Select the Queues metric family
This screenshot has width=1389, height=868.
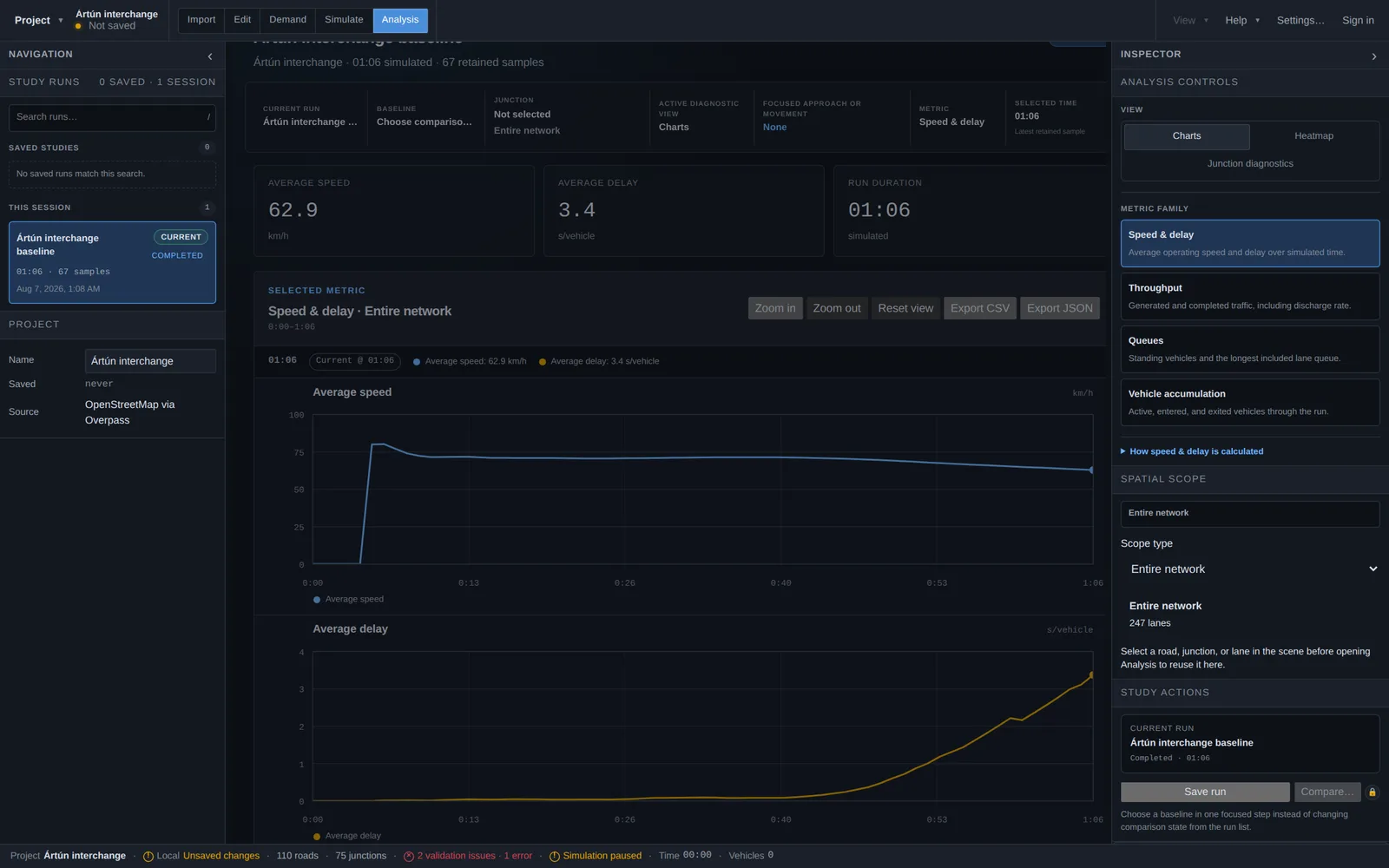coord(1250,349)
